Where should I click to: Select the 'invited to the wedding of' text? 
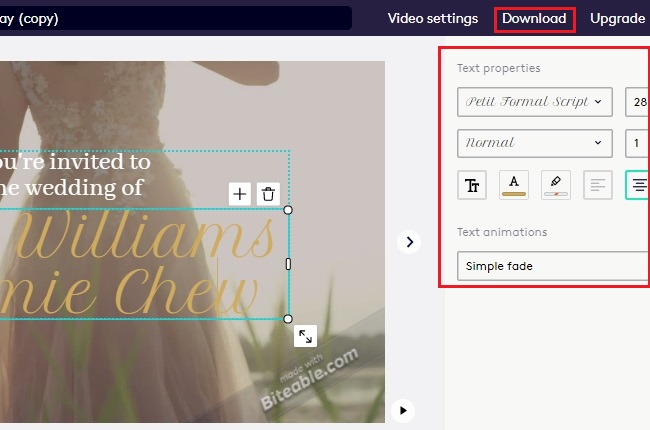coord(75,174)
